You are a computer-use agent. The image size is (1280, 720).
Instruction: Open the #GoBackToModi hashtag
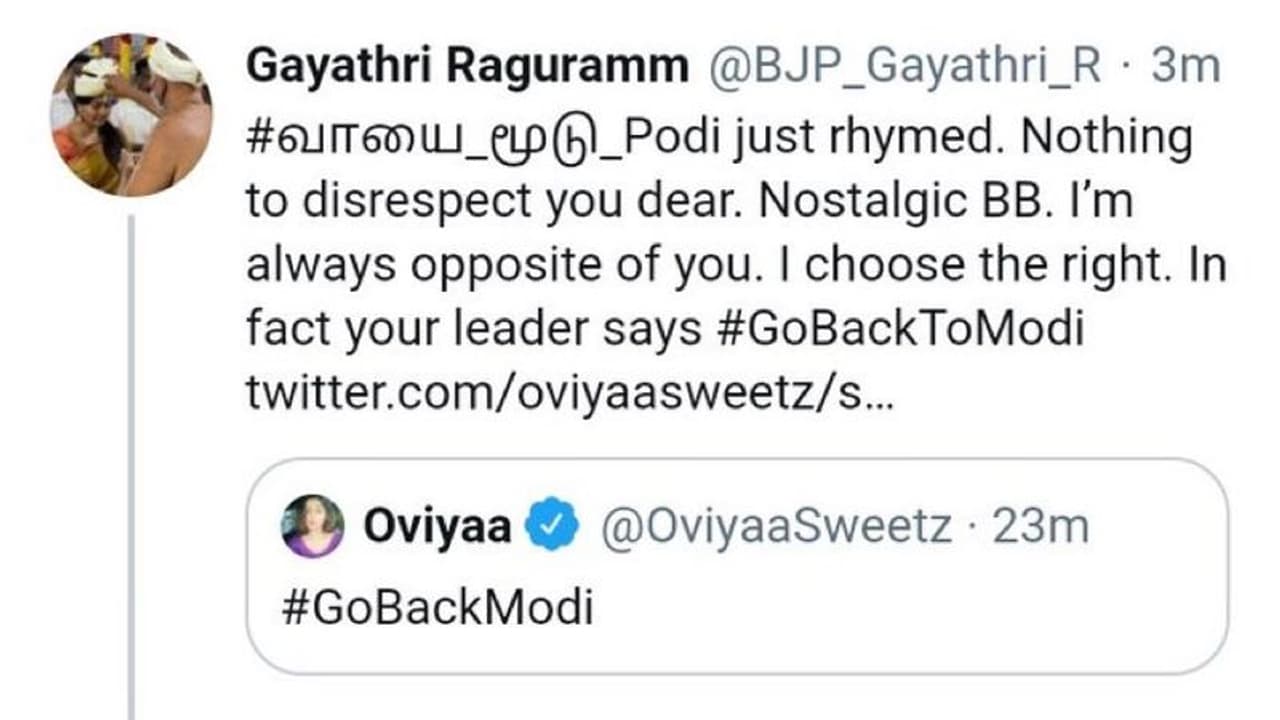pyautogui.click(x=898, y=330)
